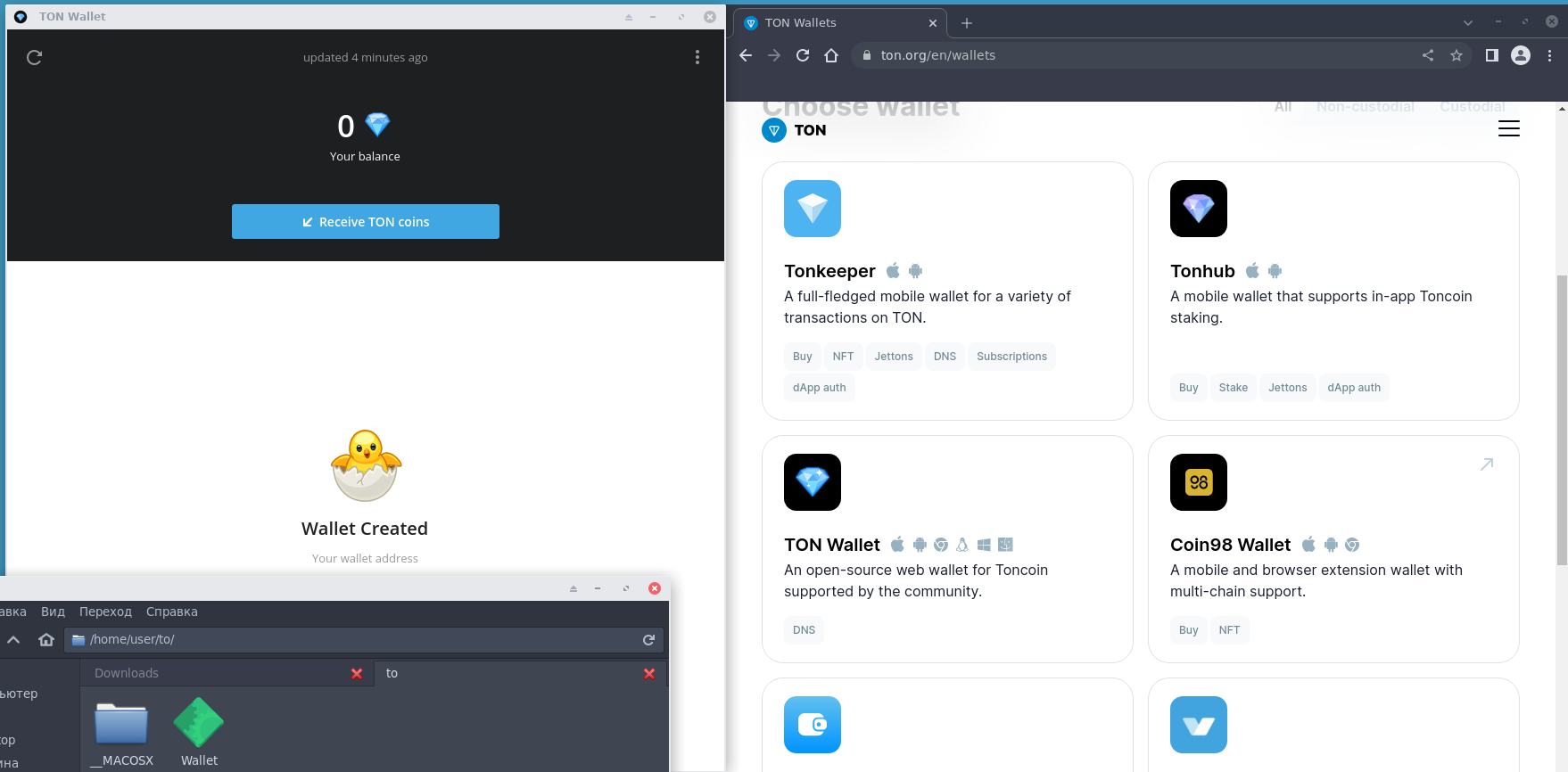Click TON Wallet card's DNS tag

pos(804,630)
